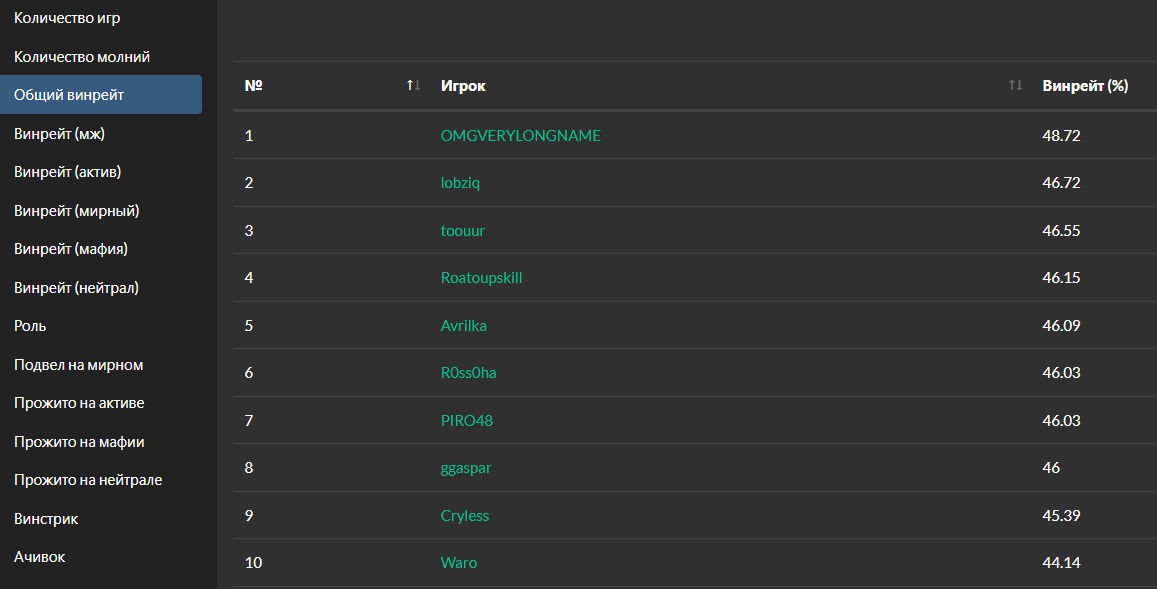
Task: Select Количество молний in sidebar
Action: pyautogui.click(x=82, y=57)
